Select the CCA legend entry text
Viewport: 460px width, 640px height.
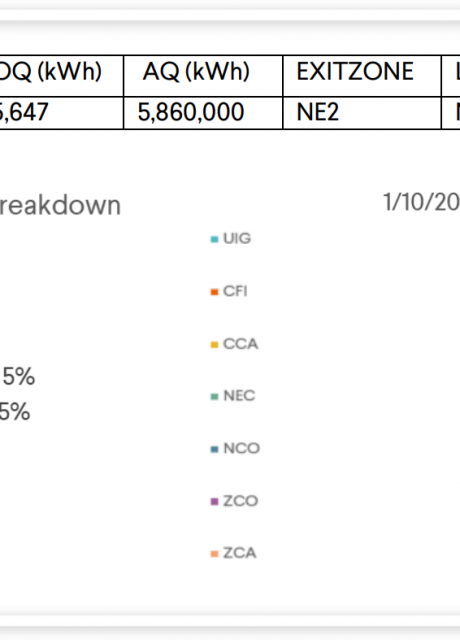(241, 344)
